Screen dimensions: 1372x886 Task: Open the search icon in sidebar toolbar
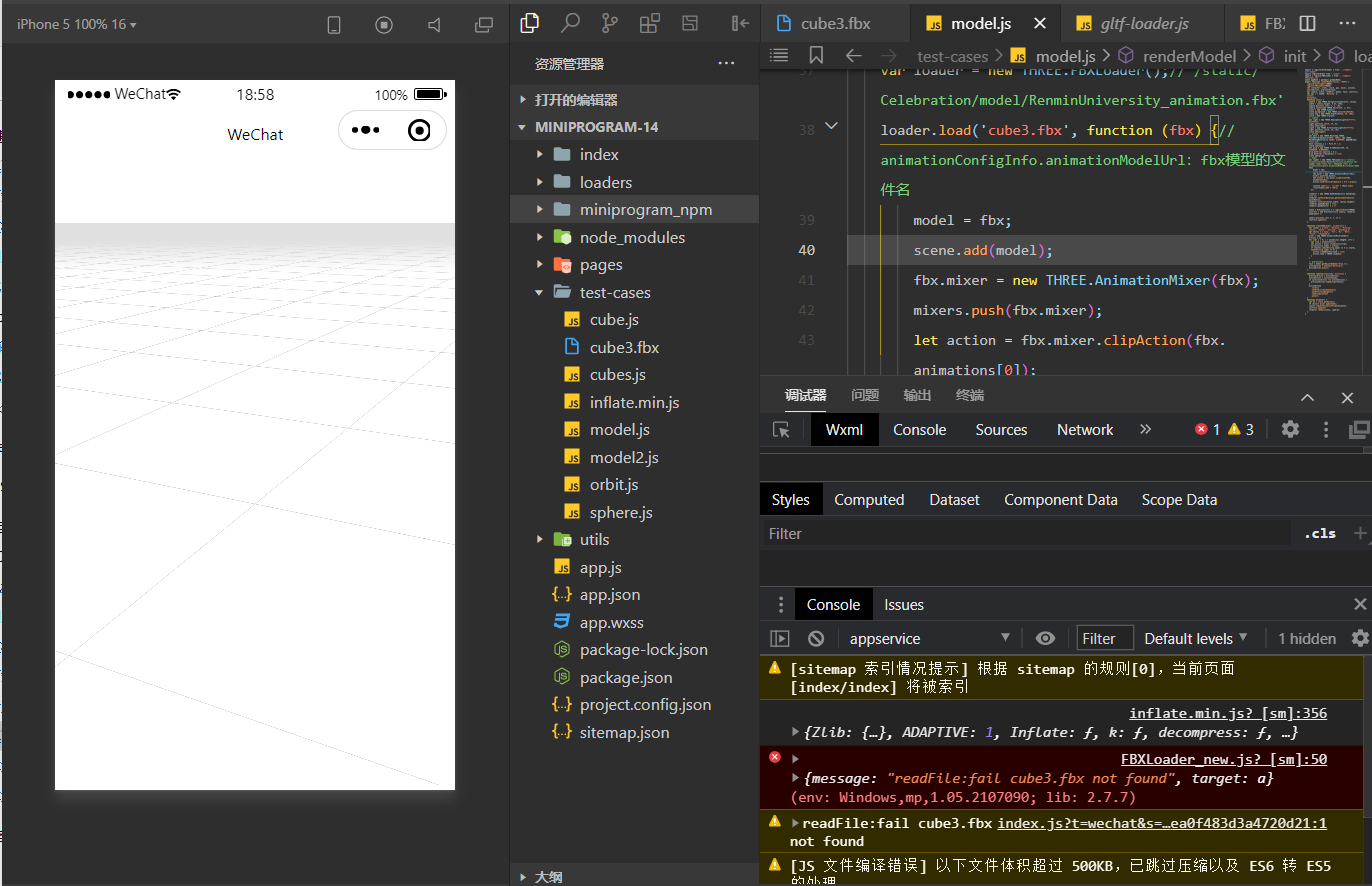pyautogui.click(x=570, y=23)
